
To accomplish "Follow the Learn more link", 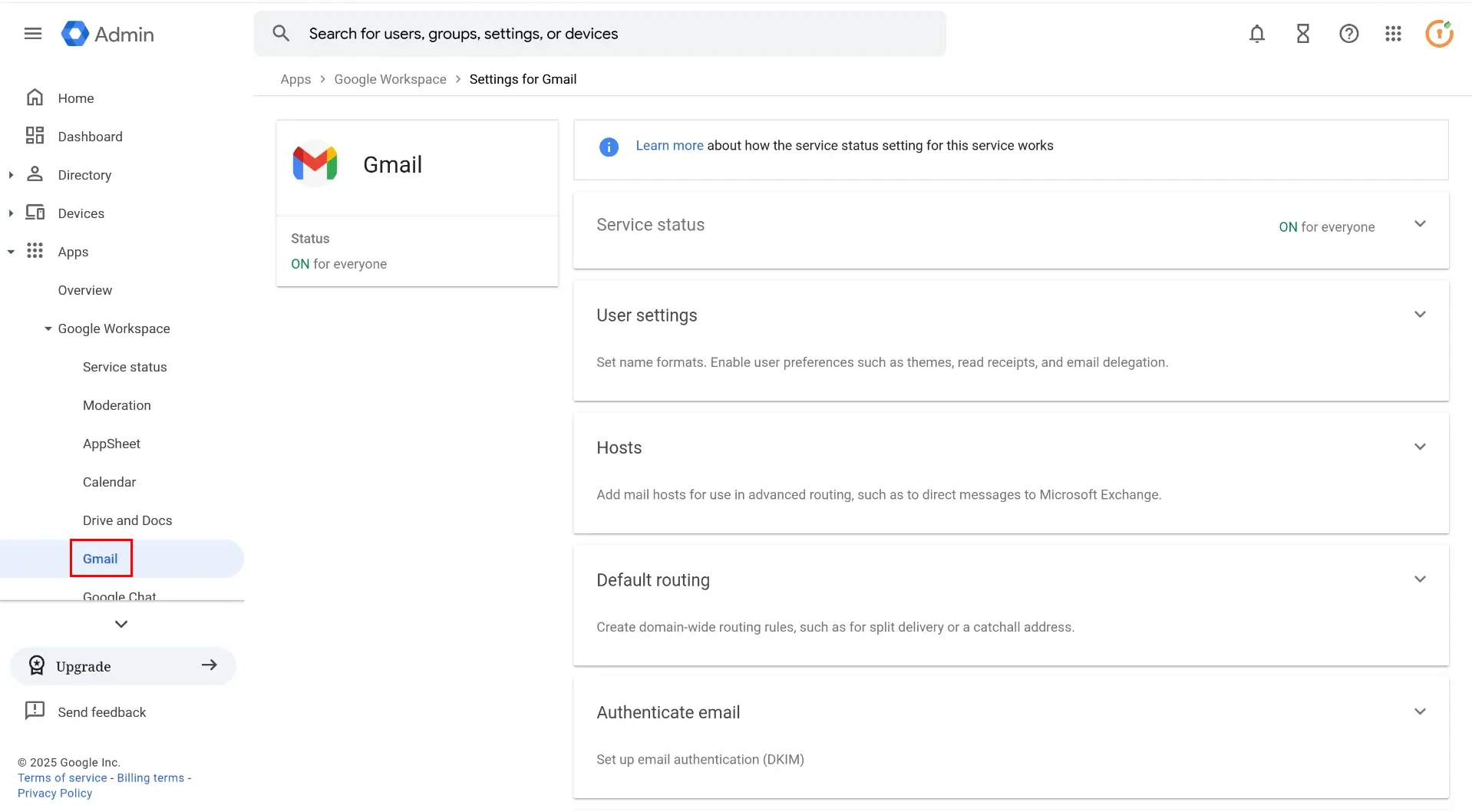I will 669,146.
